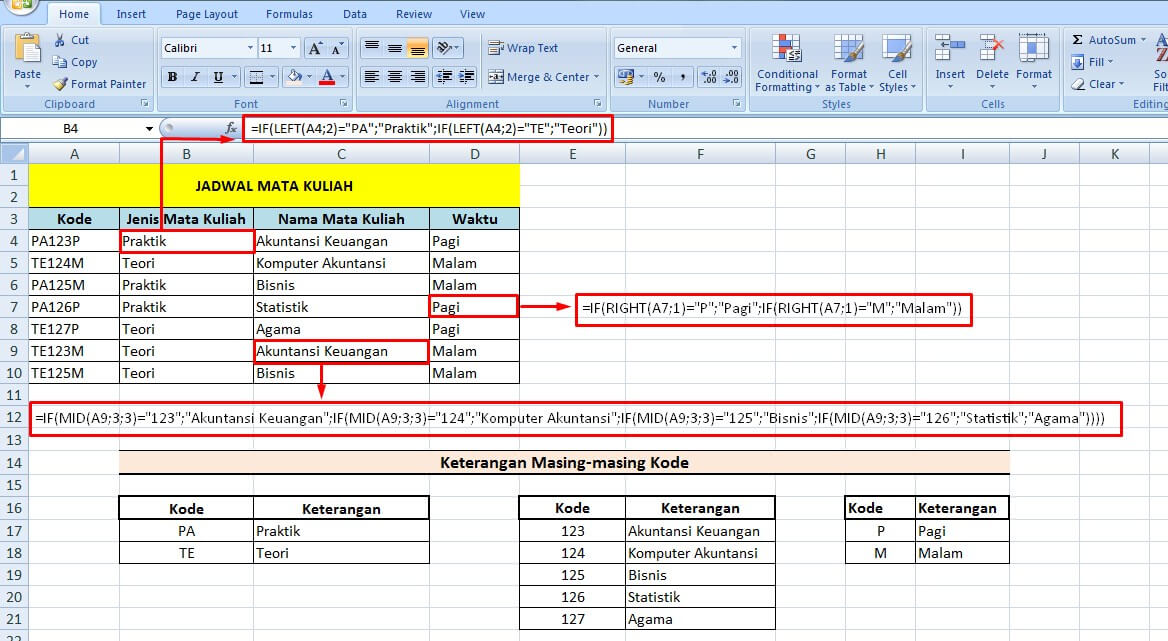Expand the font size dropdown

tap(292, 47)
